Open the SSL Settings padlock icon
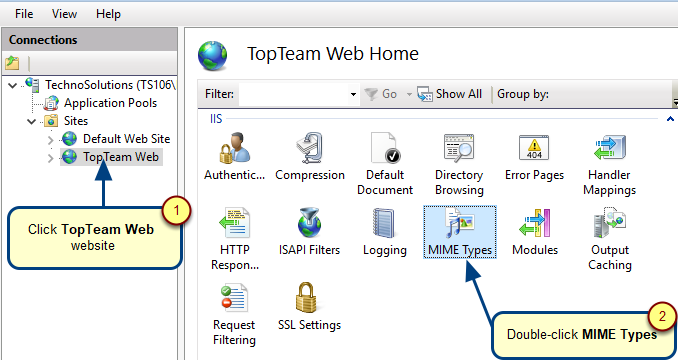The width and height of the screenshot is (678, 360). pyautogui.click(x=306, y=298)
